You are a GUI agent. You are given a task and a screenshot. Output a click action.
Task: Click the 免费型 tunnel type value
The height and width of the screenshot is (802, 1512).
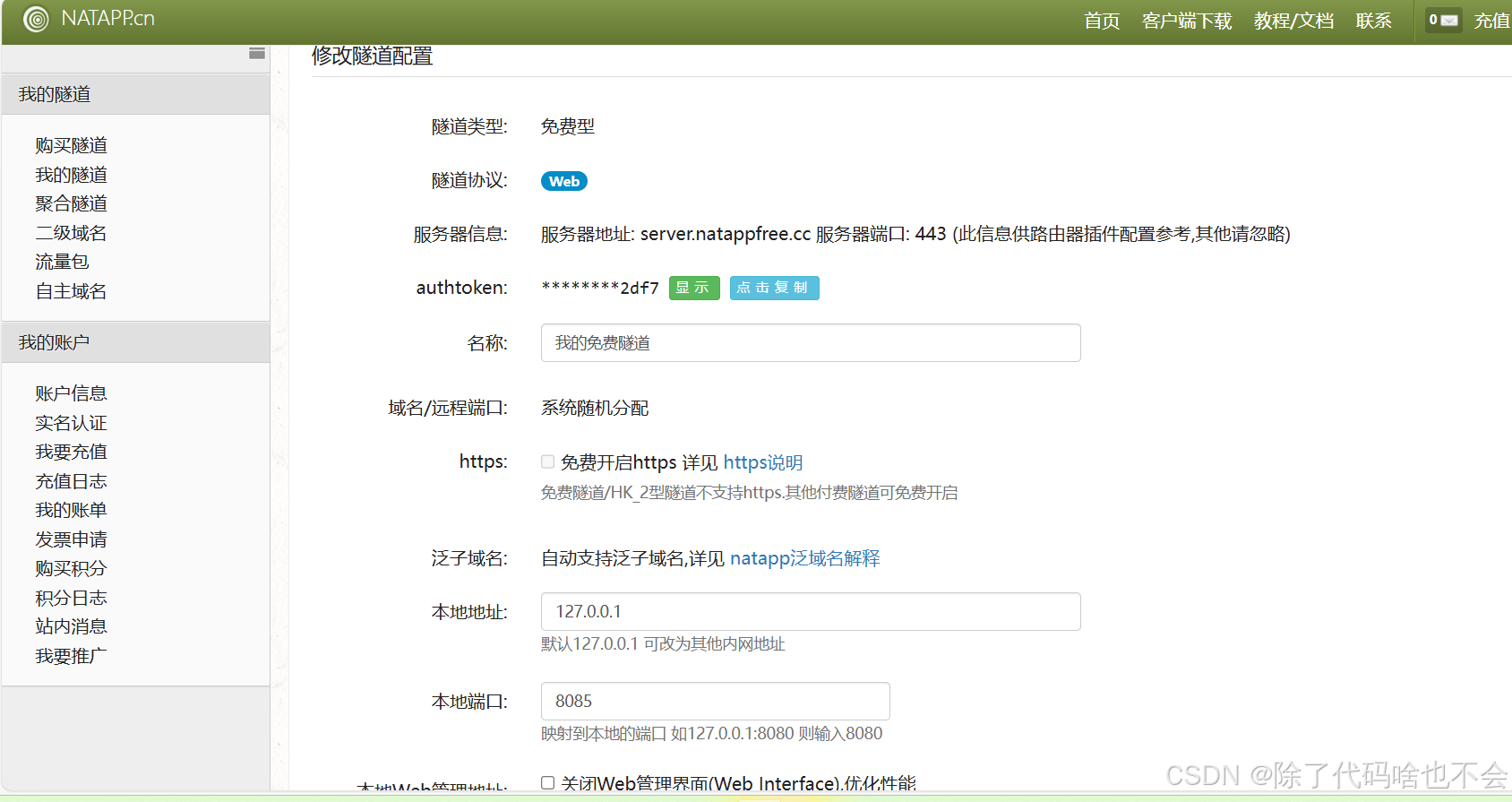coord(568,126)
